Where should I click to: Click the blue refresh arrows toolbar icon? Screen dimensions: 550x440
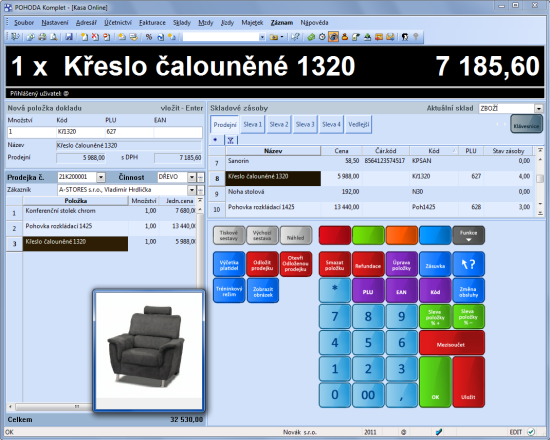[x=160, y=36]
